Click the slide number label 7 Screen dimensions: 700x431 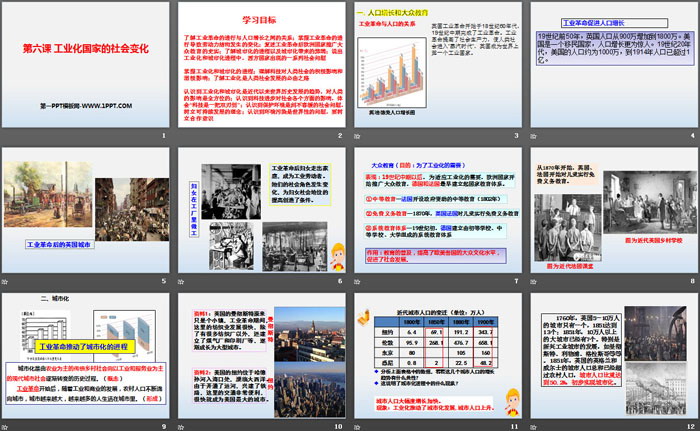(516, 281)
